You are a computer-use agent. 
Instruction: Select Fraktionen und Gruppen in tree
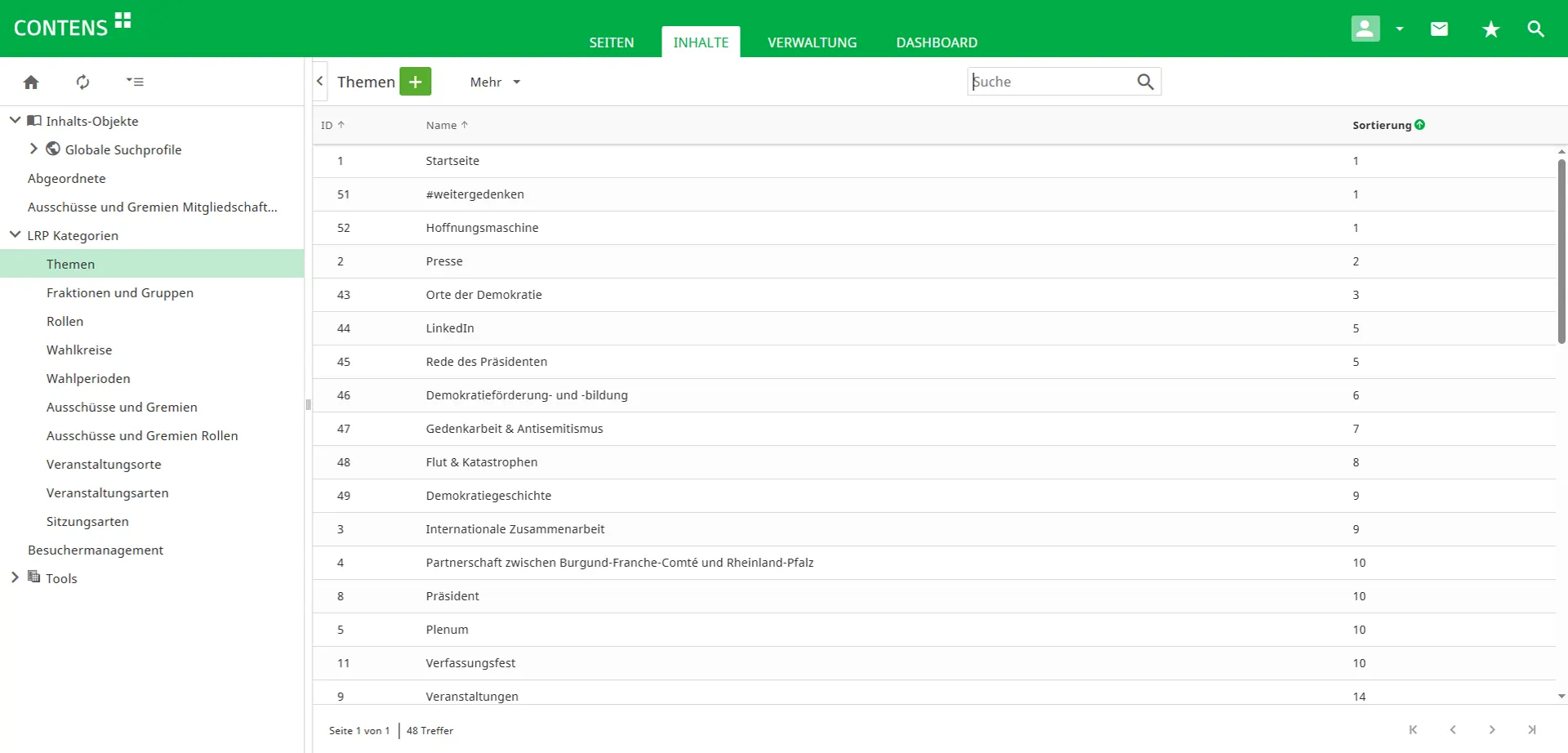coord(120,292)
